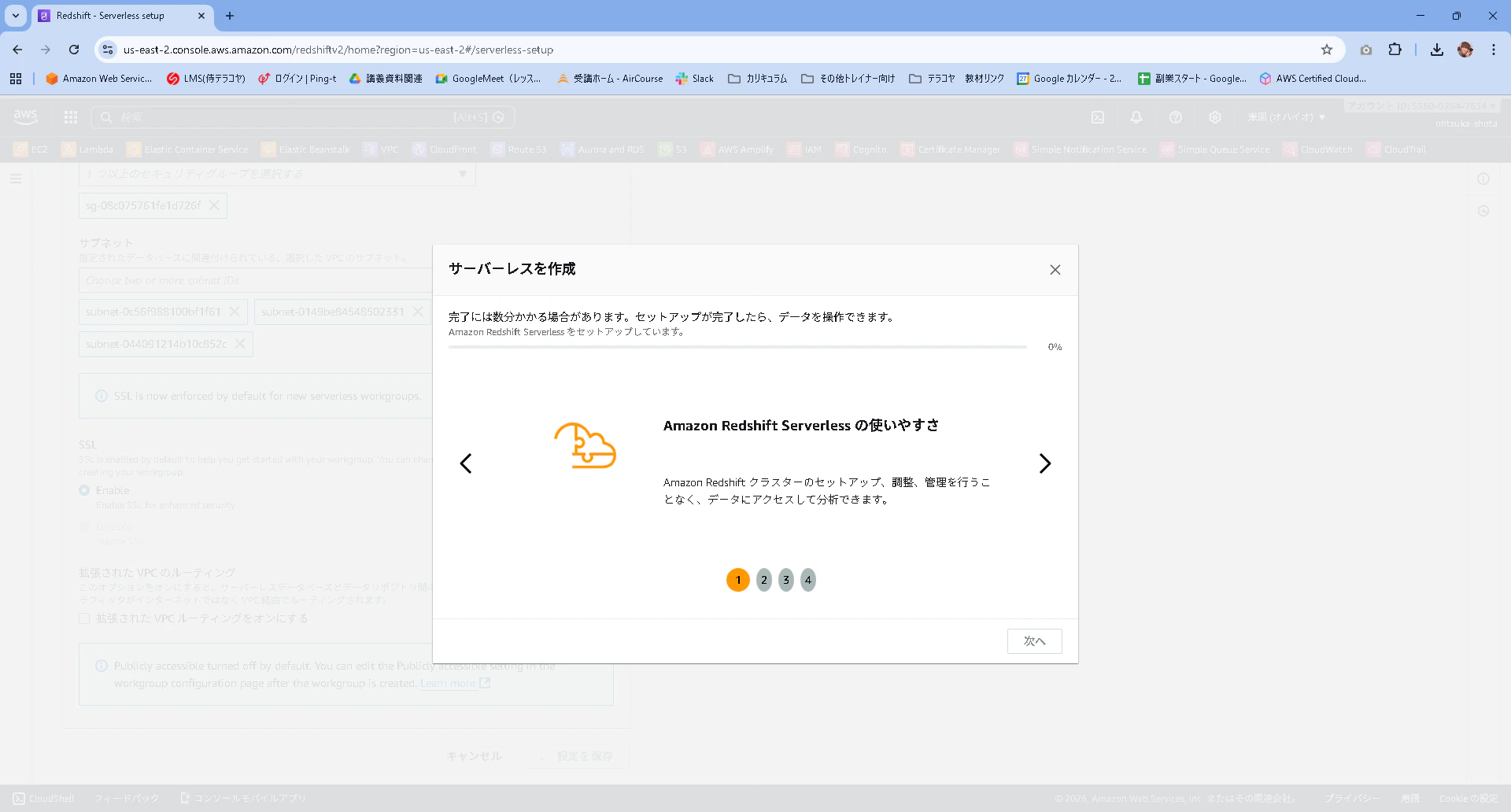Image resolution: width=1511 pixels, height=812 pixels.
Task: Open a new browser tab
Action: click(230, 16)
